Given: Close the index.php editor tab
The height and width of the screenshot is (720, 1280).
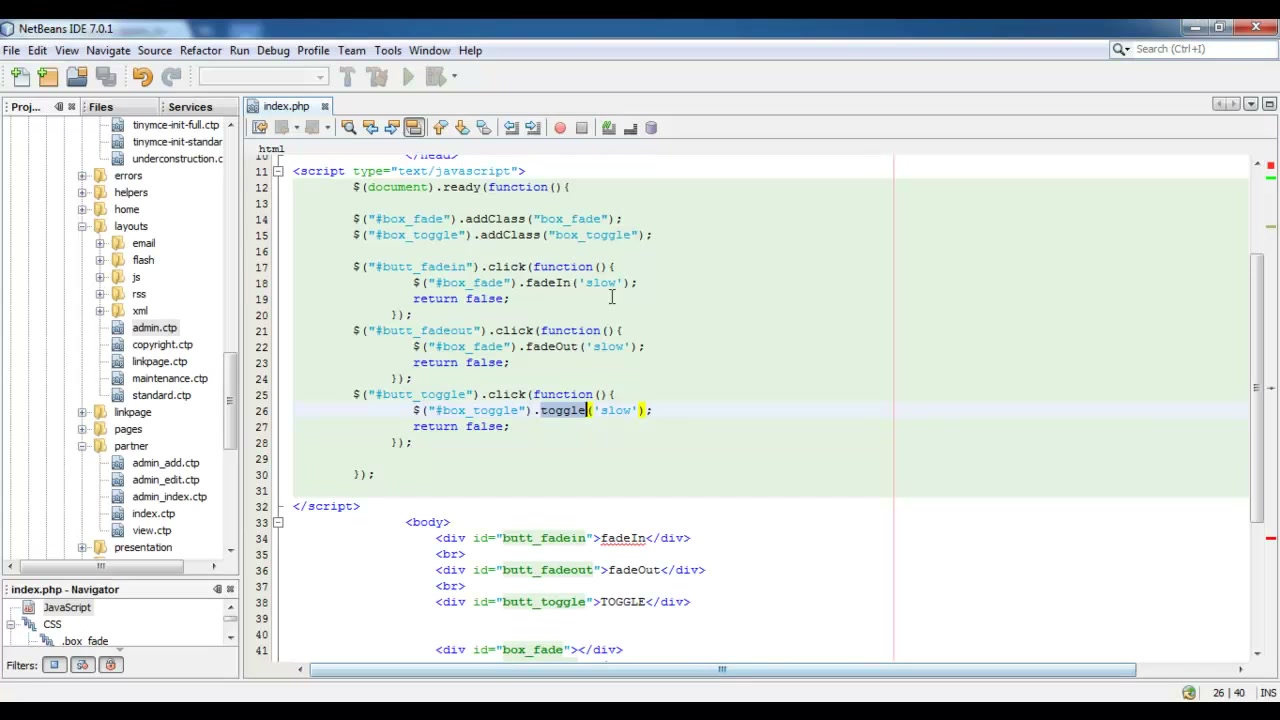Looking at the screenshot, I should coord(324,106).
